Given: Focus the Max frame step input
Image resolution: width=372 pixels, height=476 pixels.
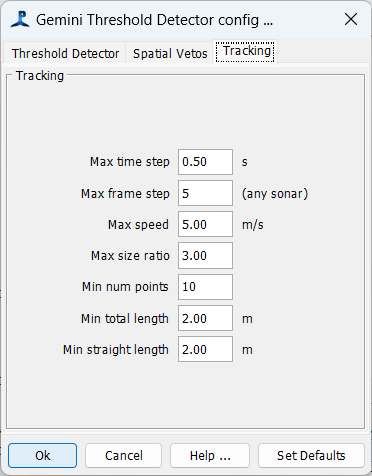Looking at the screenshot, I should pos(205,193).
